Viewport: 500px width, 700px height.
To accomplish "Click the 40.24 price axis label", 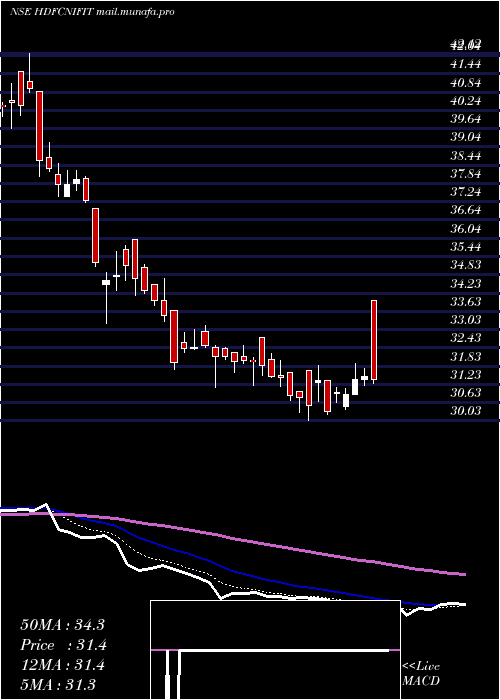I will point(466,101).
